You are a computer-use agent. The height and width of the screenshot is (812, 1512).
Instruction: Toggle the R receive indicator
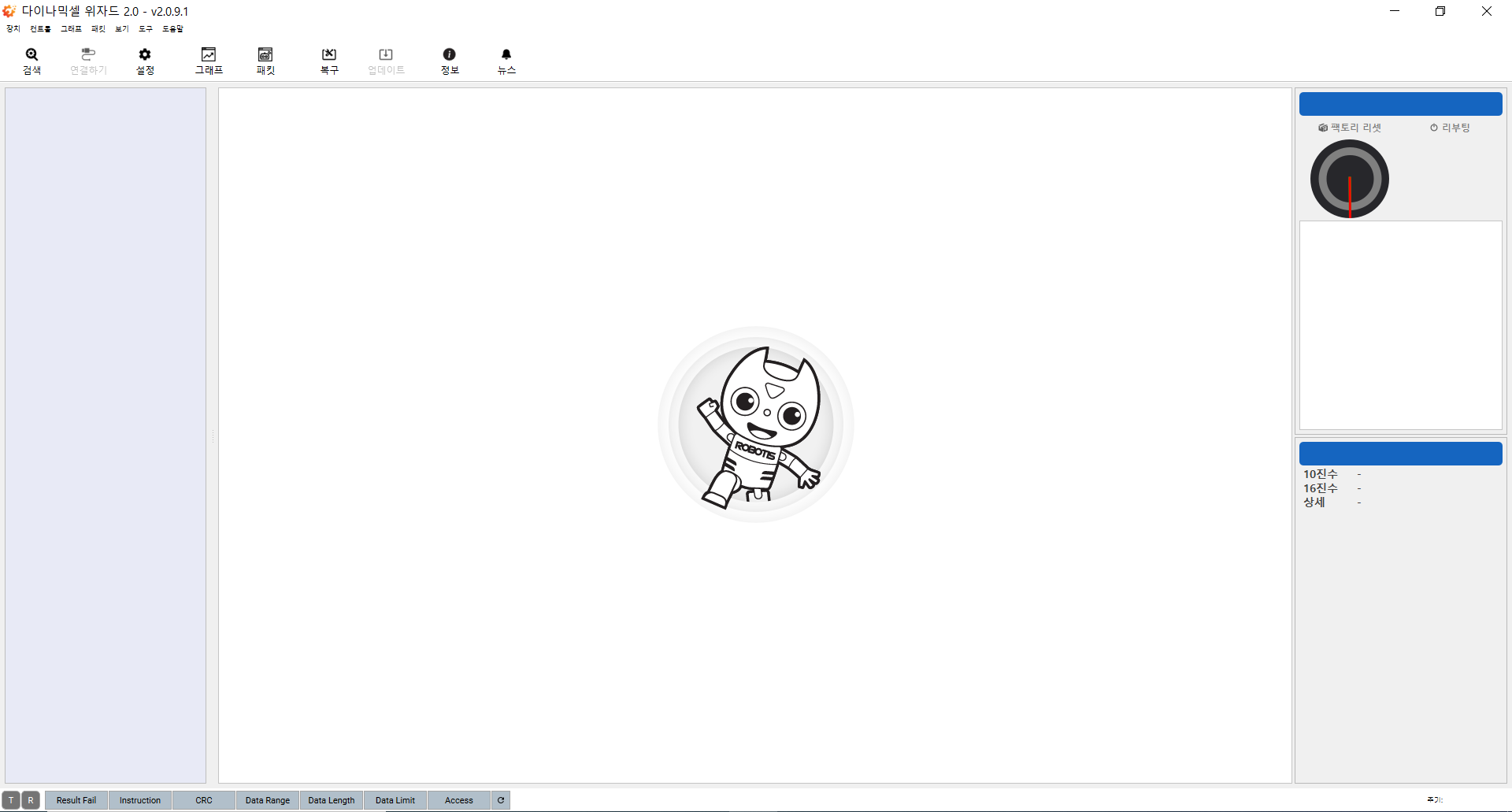pos(31,800)
